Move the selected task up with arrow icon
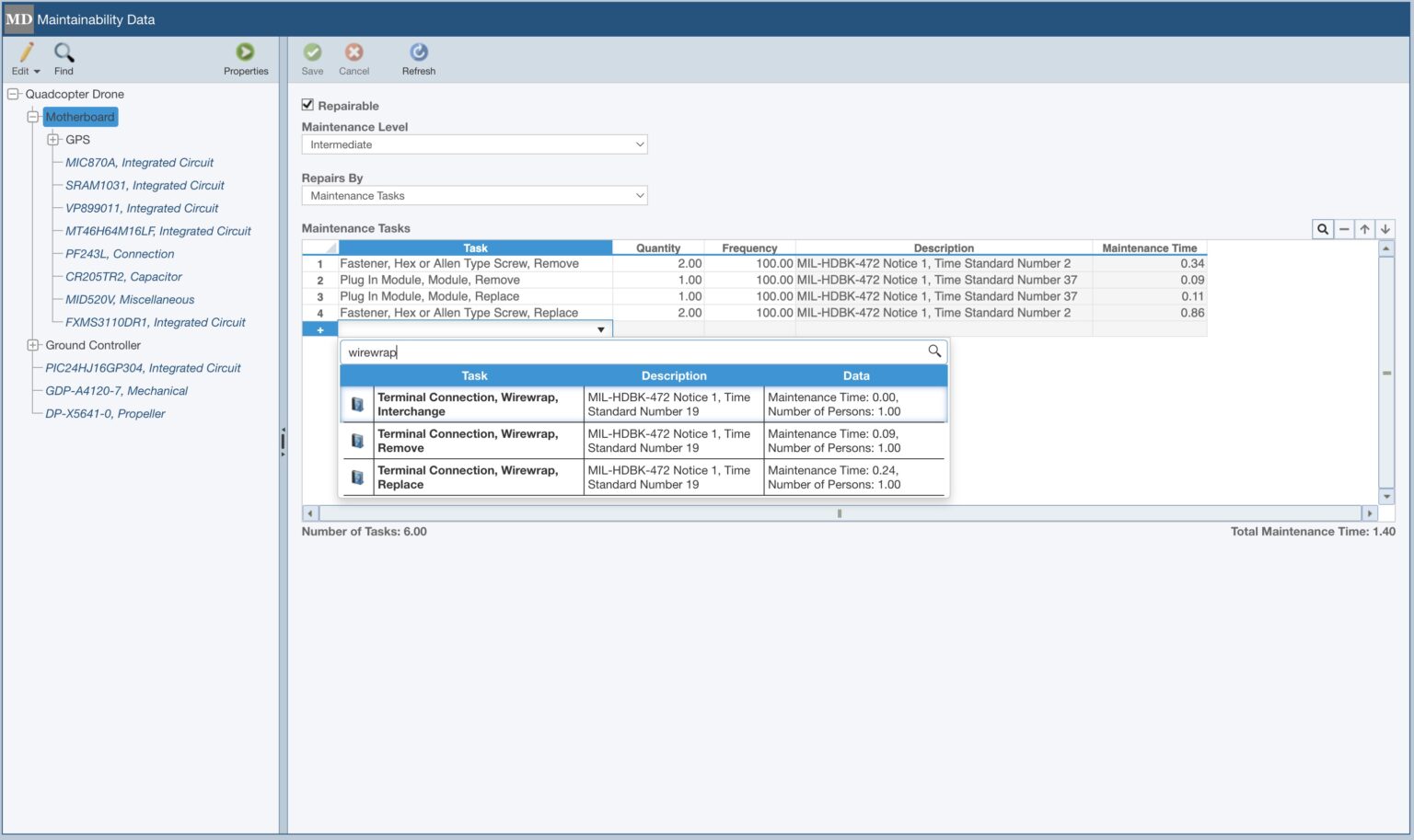Screen dimensions: 1414x840 (1364, 228)
